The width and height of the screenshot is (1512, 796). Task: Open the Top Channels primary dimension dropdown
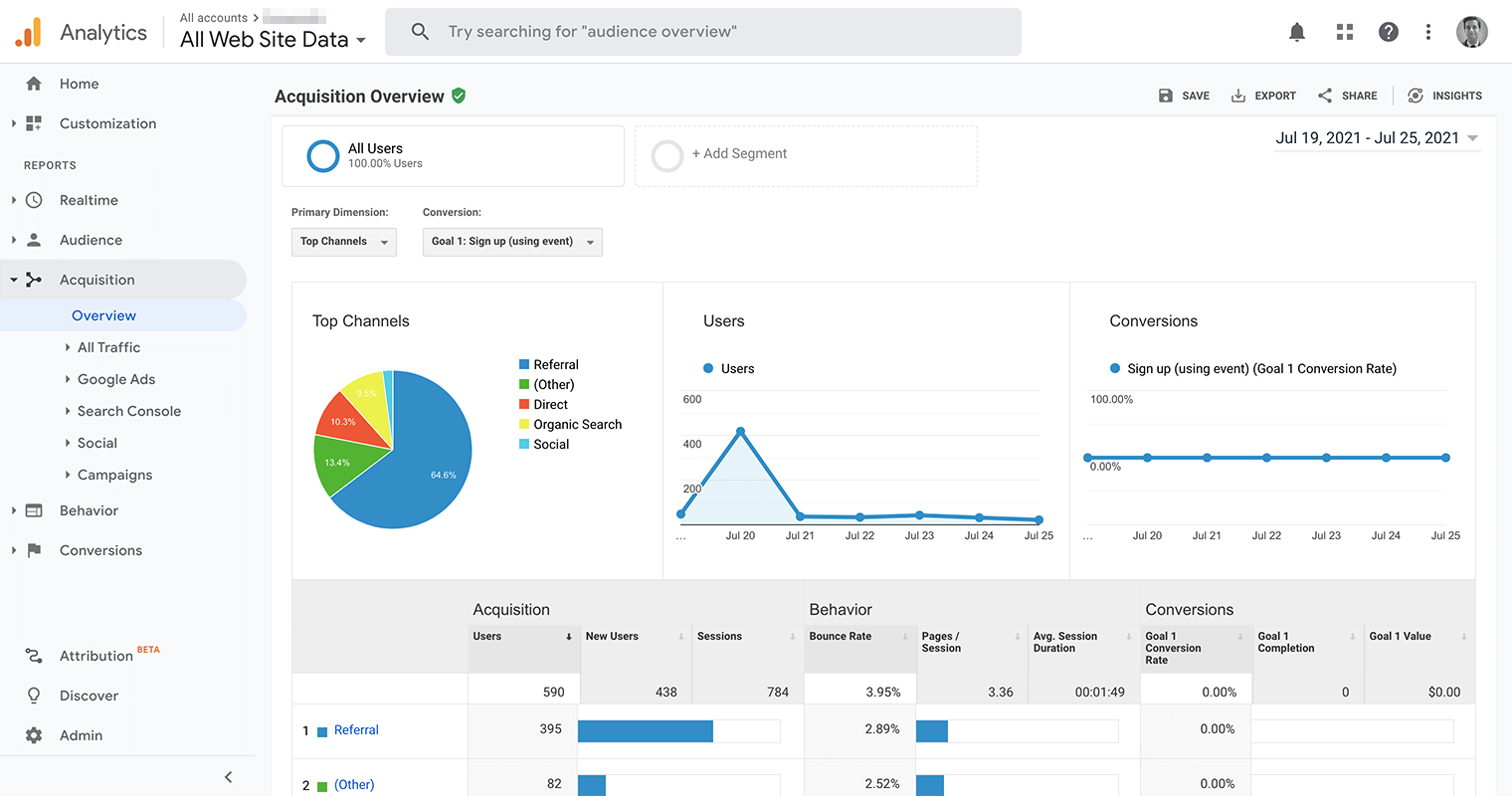344,242
